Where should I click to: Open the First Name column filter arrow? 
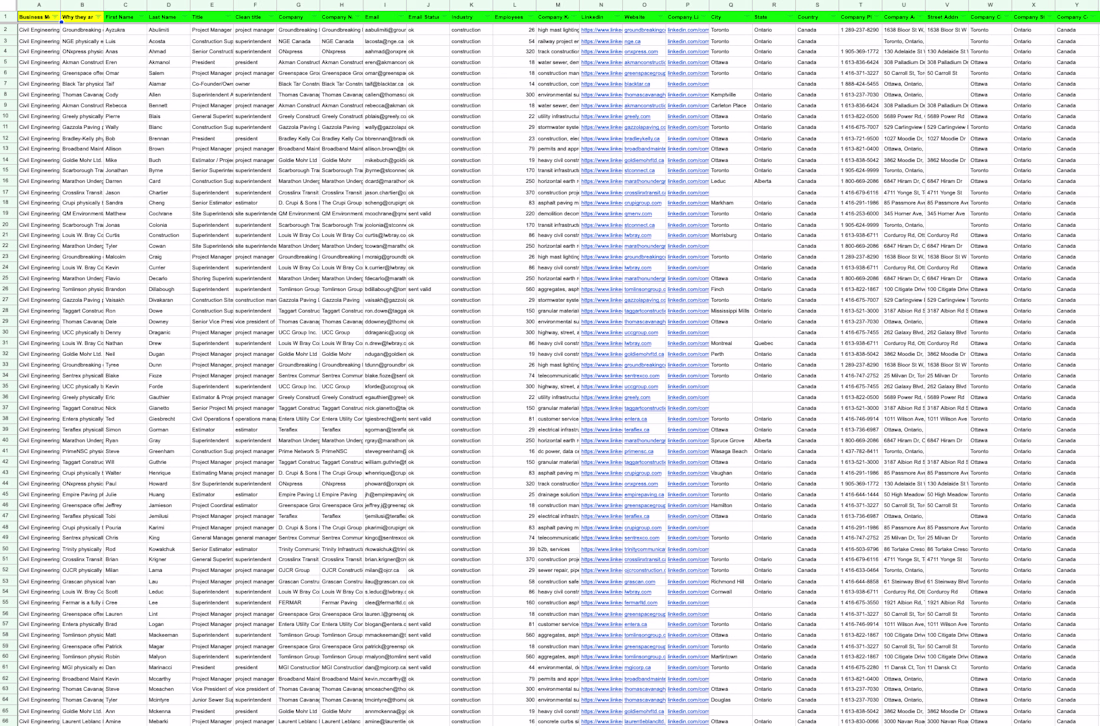point(142,17)
